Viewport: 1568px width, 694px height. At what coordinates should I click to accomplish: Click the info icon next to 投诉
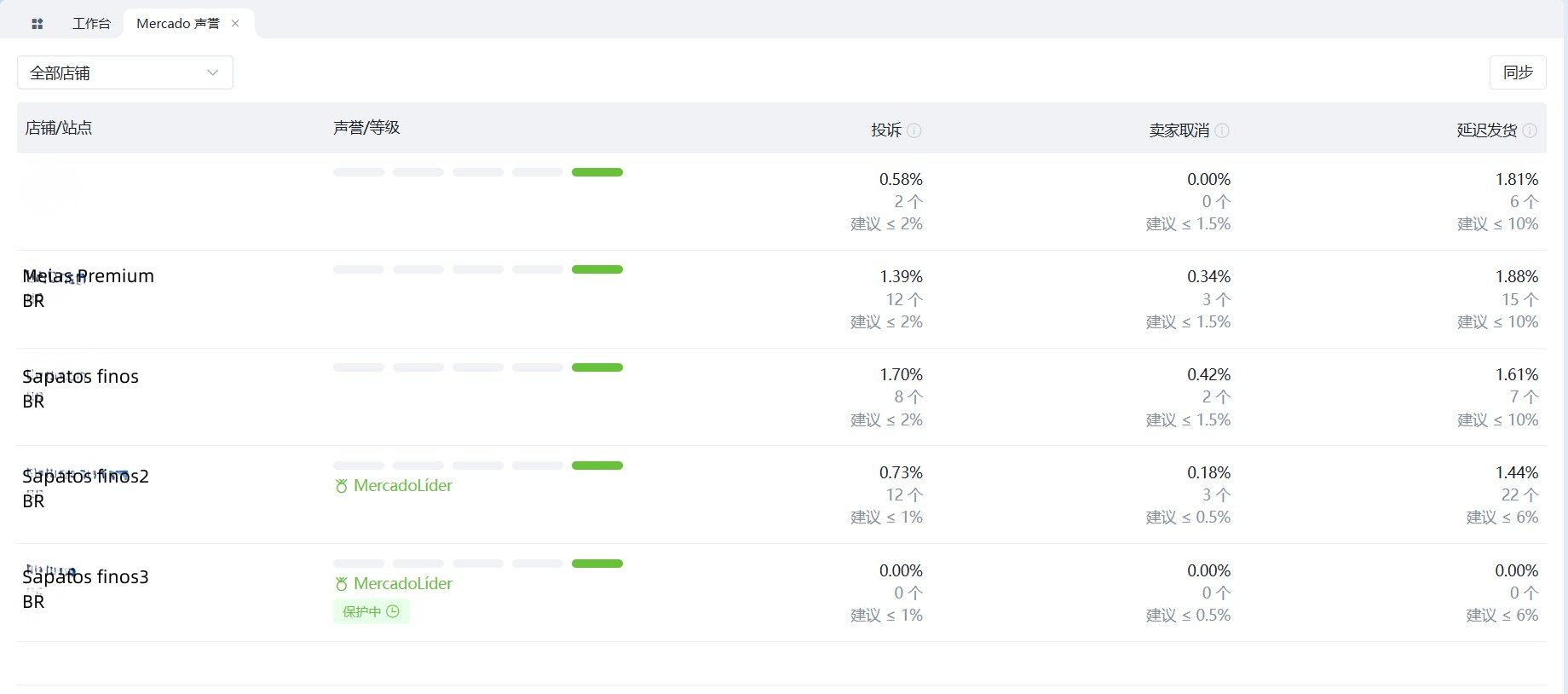pyautogui.click(x=914, y=130)
